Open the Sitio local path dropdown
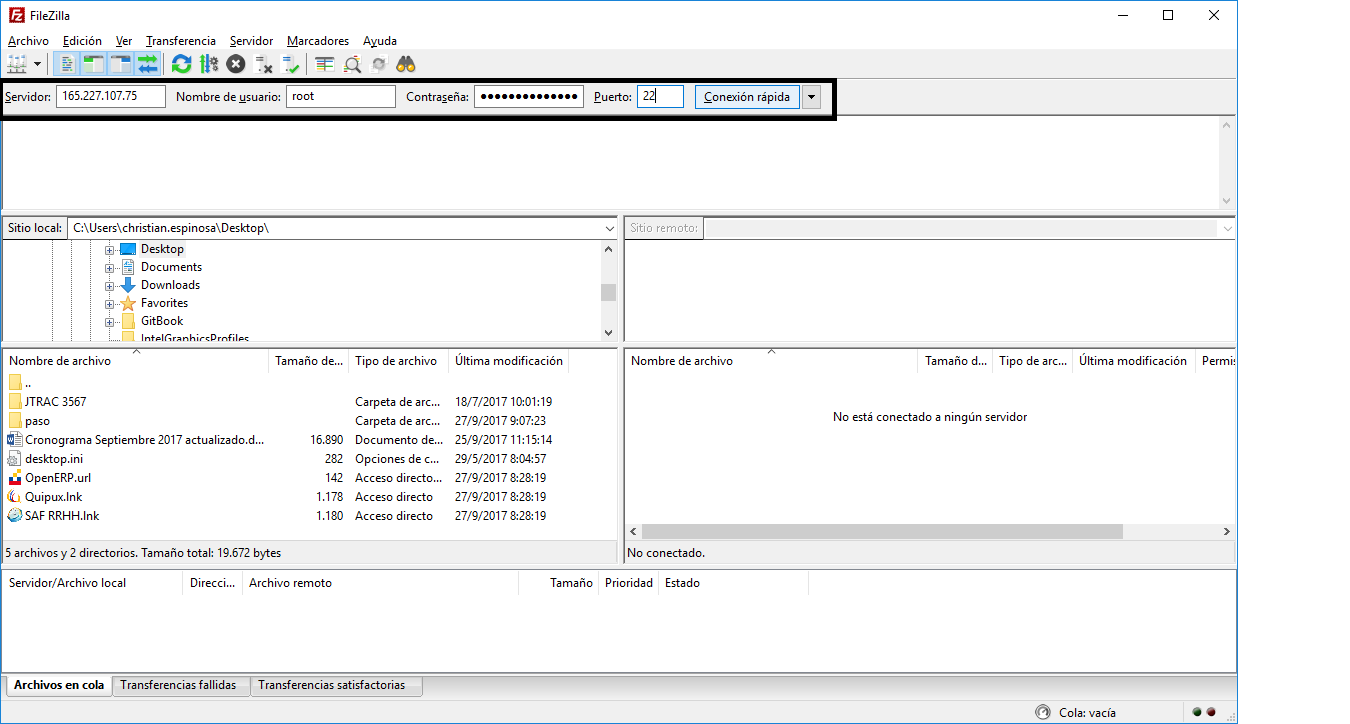Viewport: 1350px width, 724px height. (x=610, y=228)
